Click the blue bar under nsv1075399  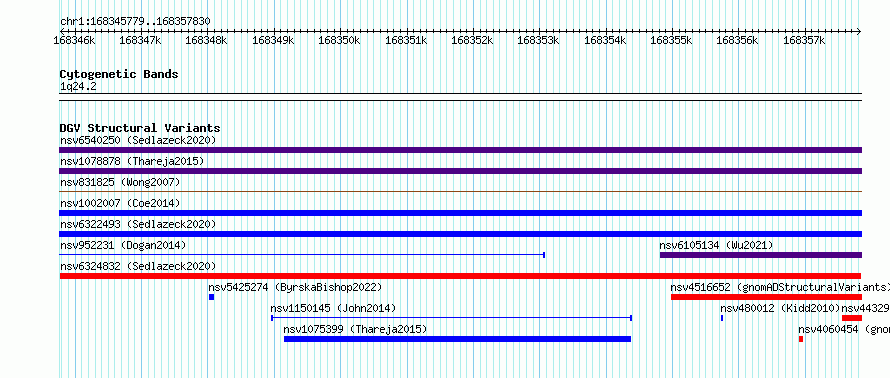click(x=457, y=339)
